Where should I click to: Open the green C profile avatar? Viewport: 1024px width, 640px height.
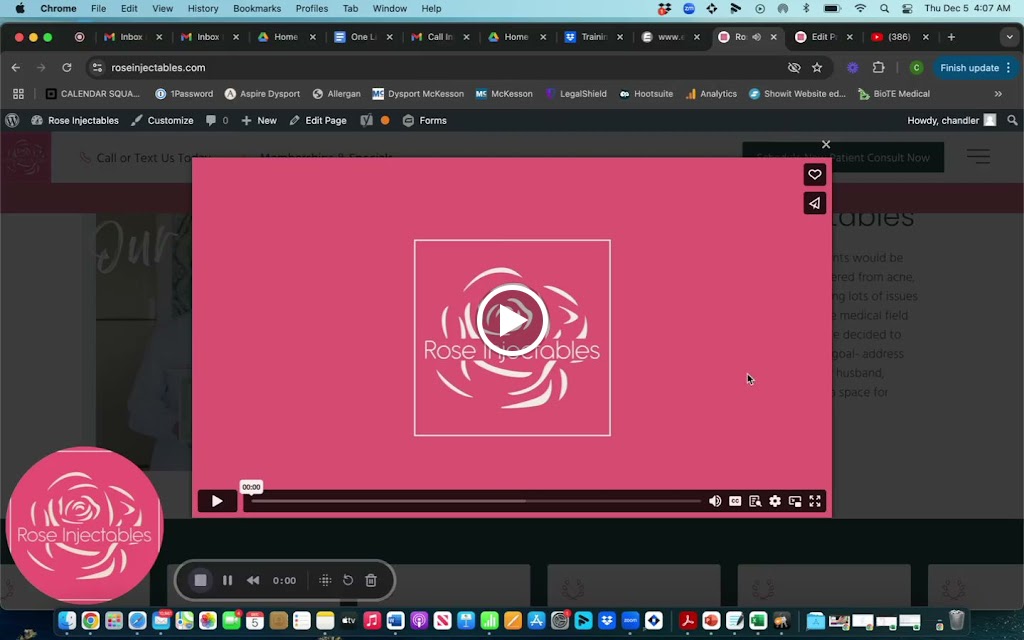pos(916,67)
